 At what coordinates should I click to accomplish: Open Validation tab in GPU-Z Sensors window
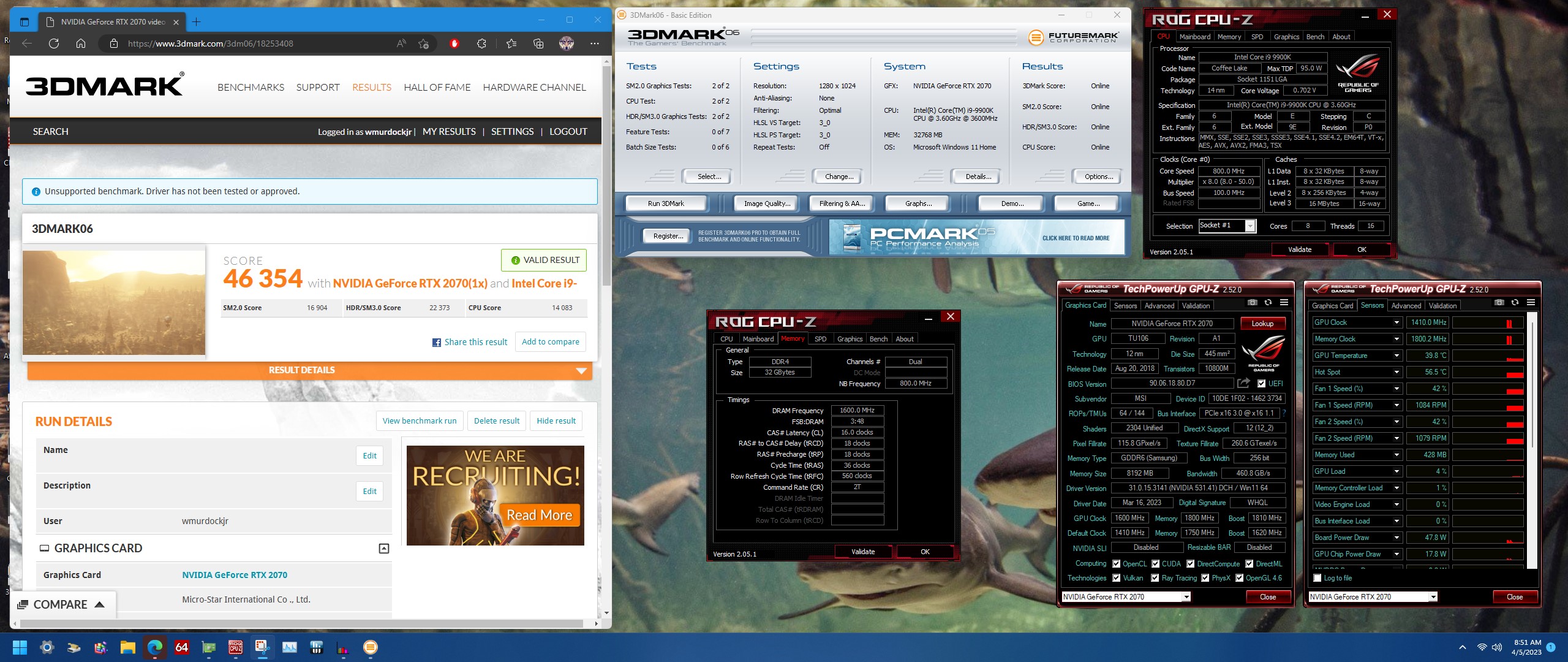point(1442,306)
